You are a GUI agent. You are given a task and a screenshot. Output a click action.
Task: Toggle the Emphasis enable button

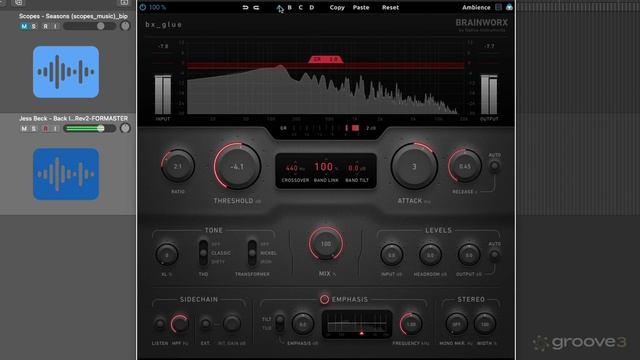pos(324,299)
